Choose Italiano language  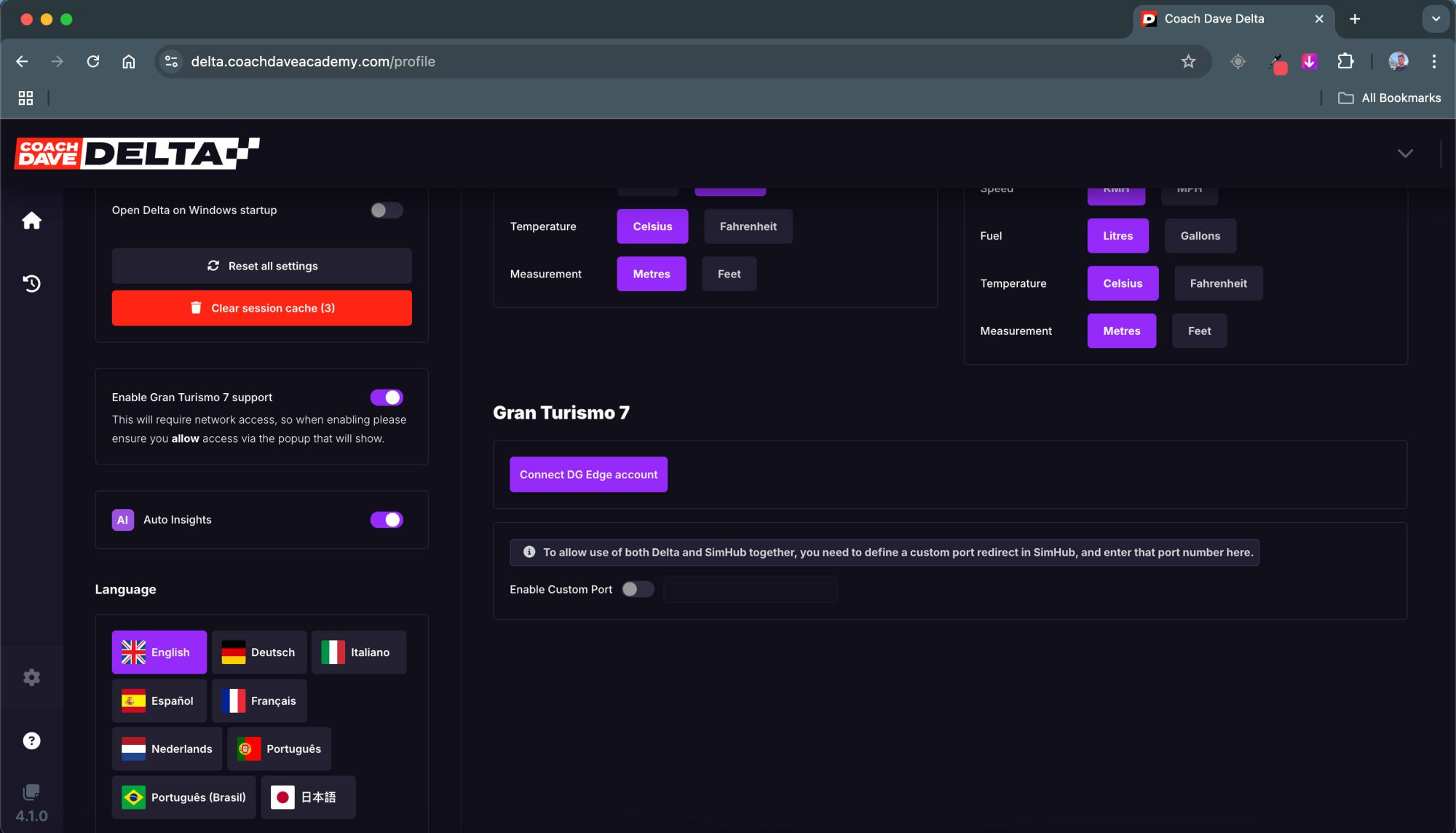359,652
